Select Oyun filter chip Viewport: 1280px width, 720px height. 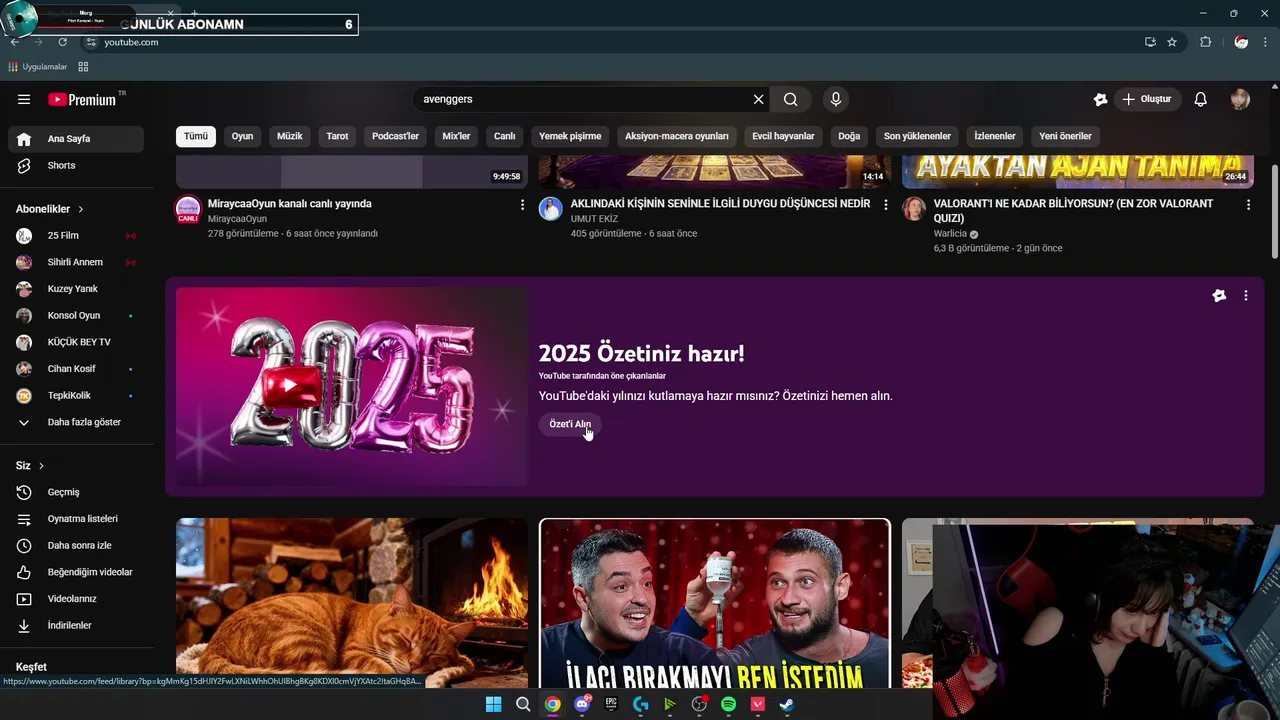tap(243, 136)
